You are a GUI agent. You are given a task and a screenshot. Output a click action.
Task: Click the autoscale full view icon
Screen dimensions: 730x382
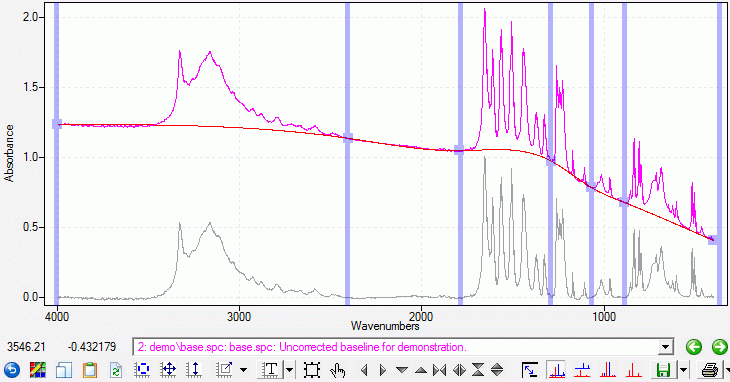142,370
